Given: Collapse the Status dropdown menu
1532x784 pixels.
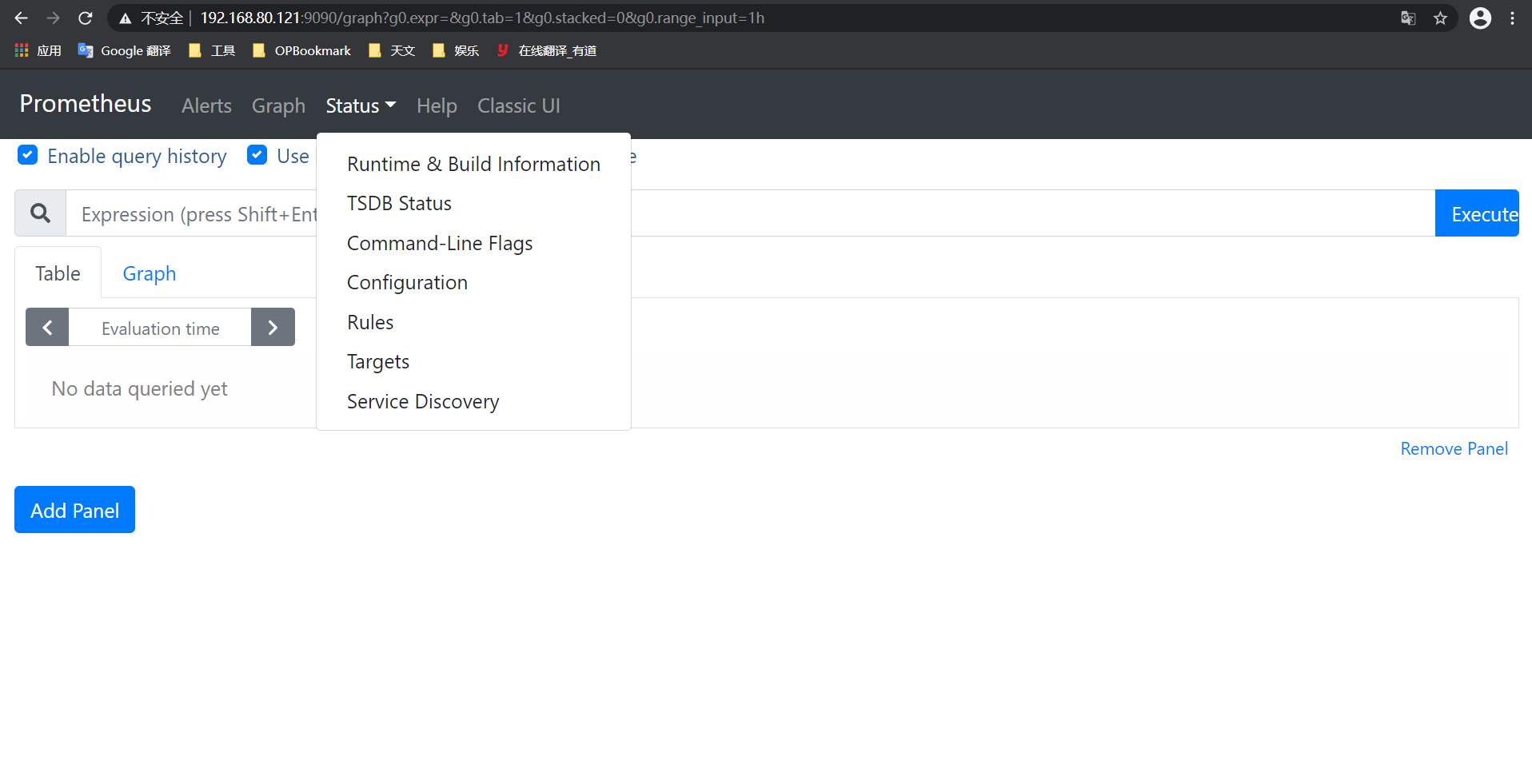Looking at the screenshot, I should 361,105.
